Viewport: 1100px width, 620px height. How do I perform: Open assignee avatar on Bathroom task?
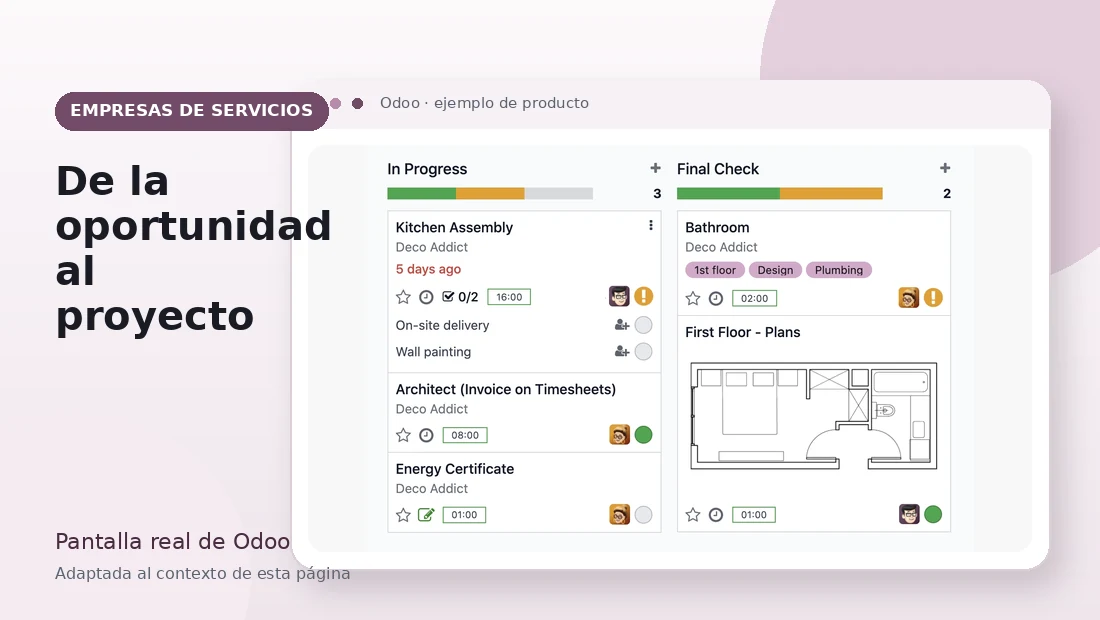[908, 297]
